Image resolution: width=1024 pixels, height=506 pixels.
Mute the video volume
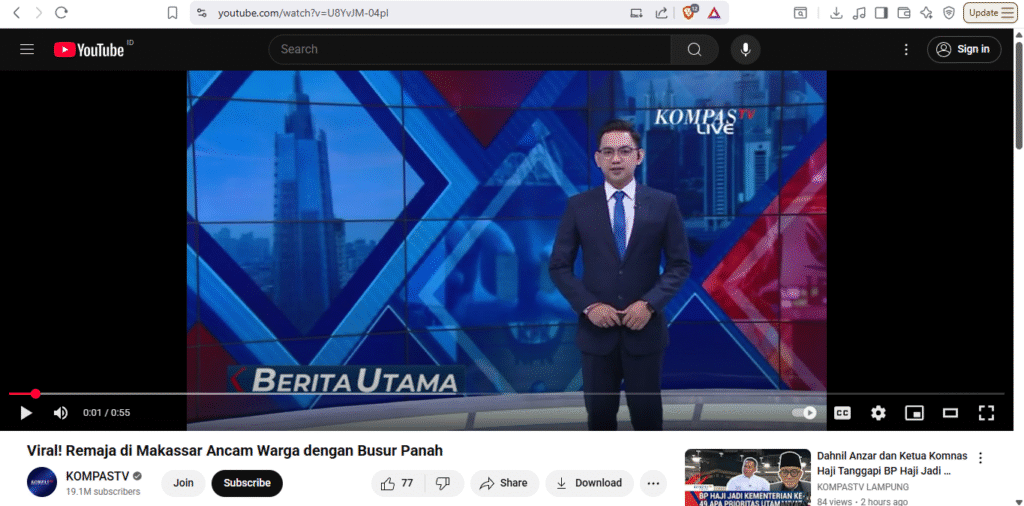61,413
